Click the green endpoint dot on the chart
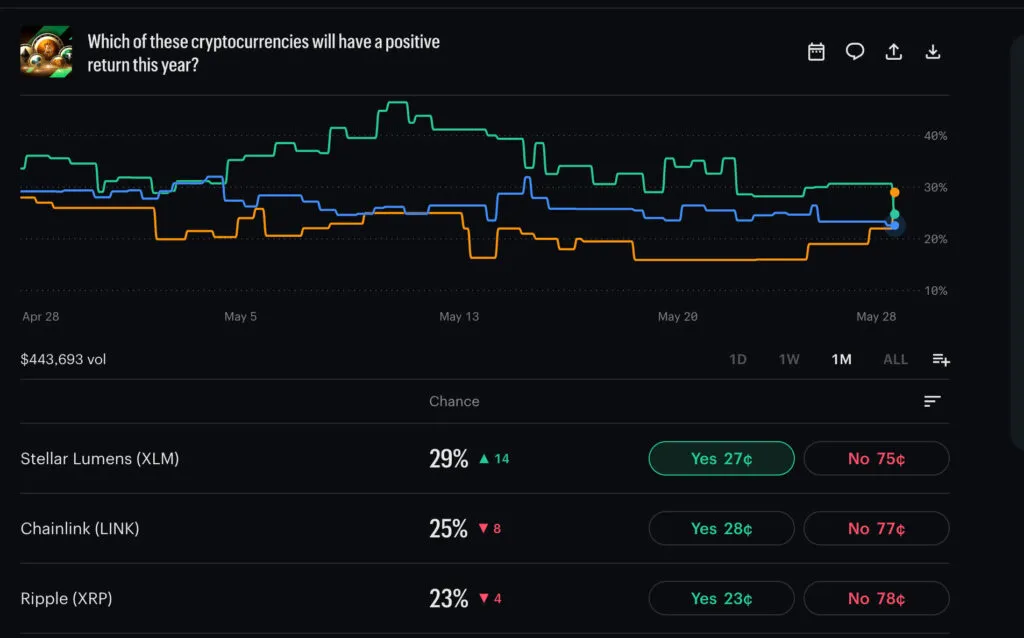This screenshot has height=638, width=1024. tap(895, 214)
